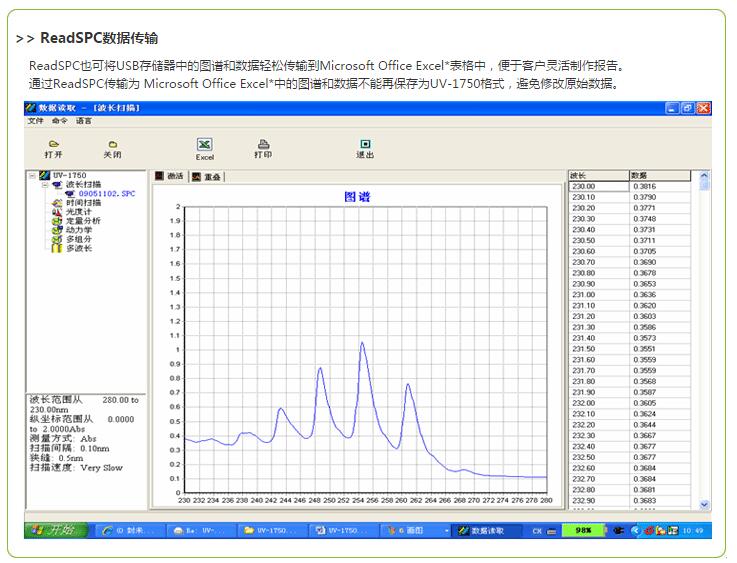Click first UV-1750 folder taskbar button
The image size is (737, 563).
pos(272,531)
